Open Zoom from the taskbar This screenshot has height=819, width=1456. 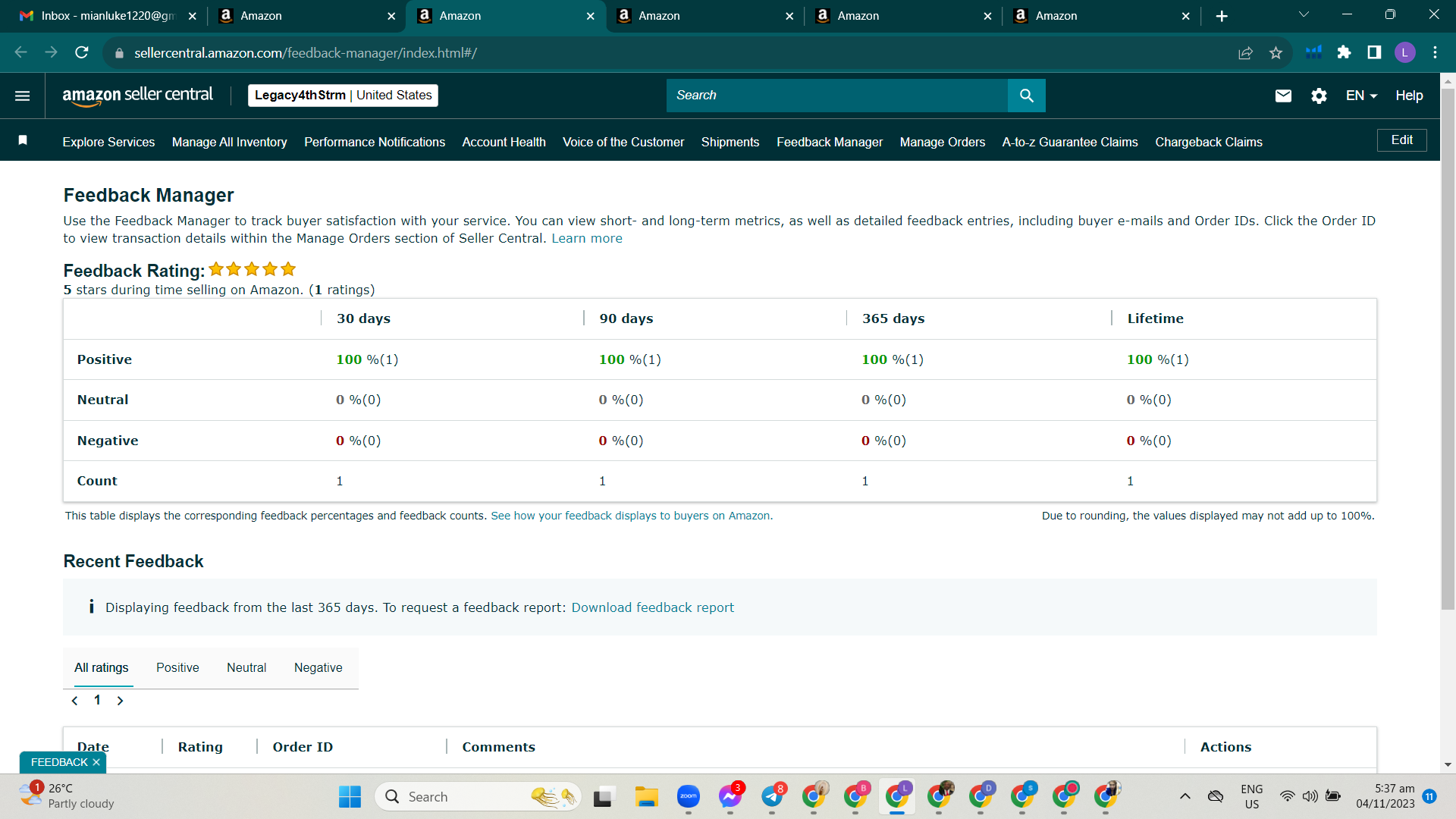(x=689, y=797)
